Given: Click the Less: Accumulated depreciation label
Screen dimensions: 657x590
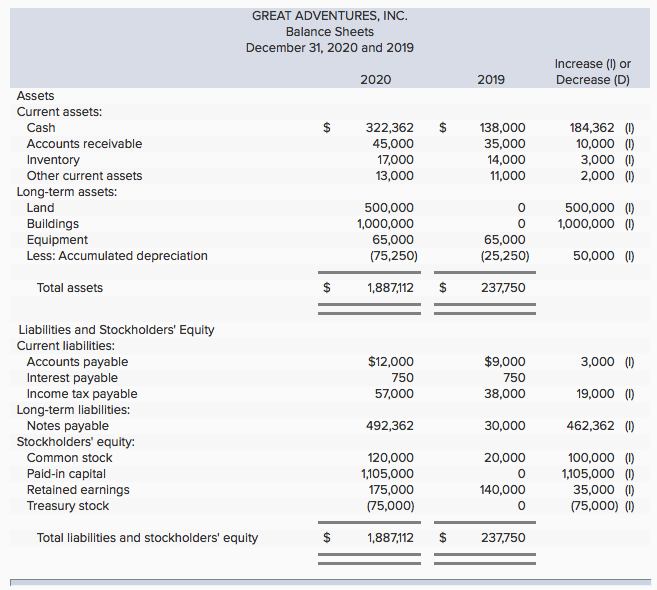Looking at the screenshot, I should (x=117, y=256).
